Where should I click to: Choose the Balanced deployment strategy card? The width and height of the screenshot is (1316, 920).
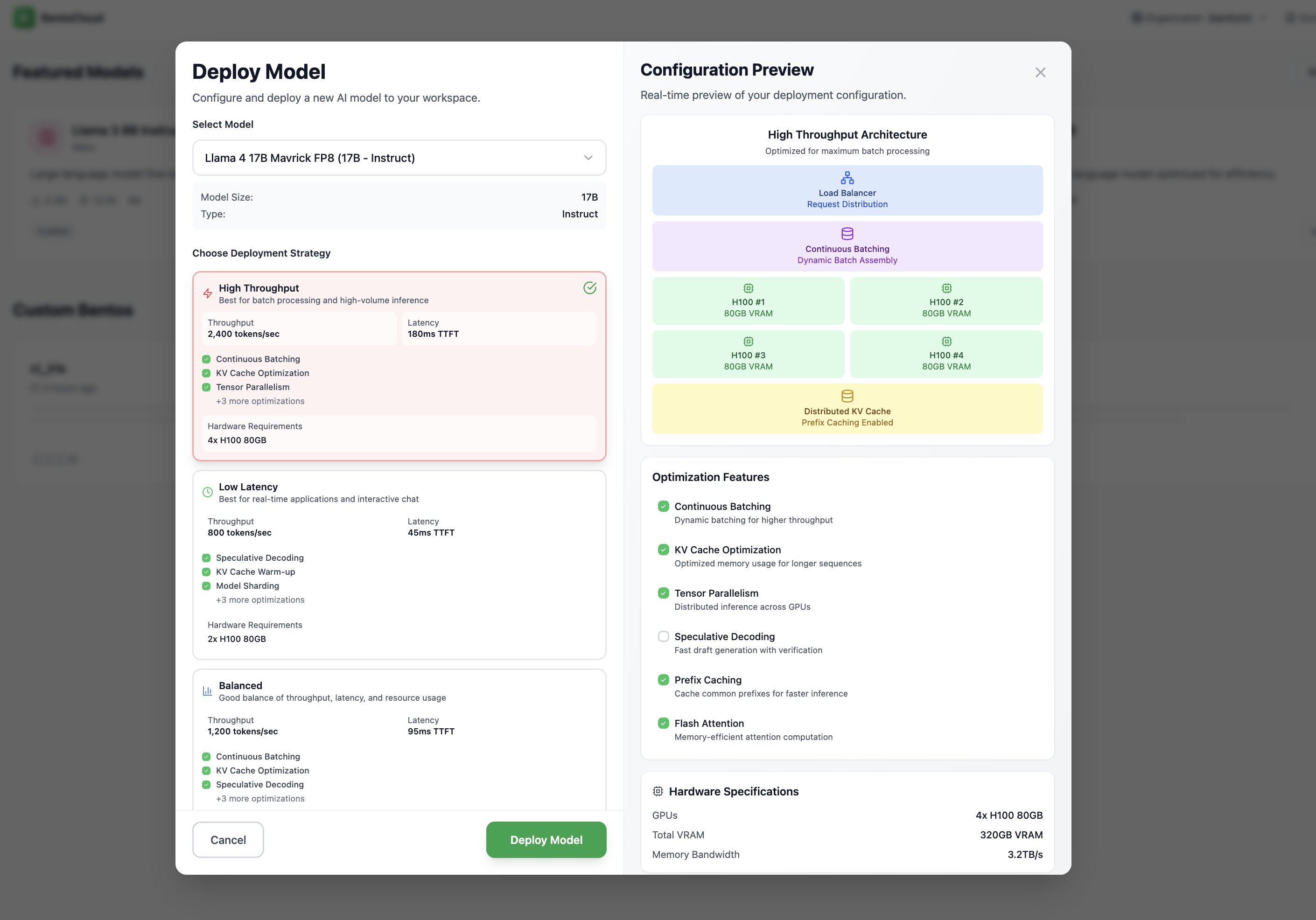click(x=399, y=739)
